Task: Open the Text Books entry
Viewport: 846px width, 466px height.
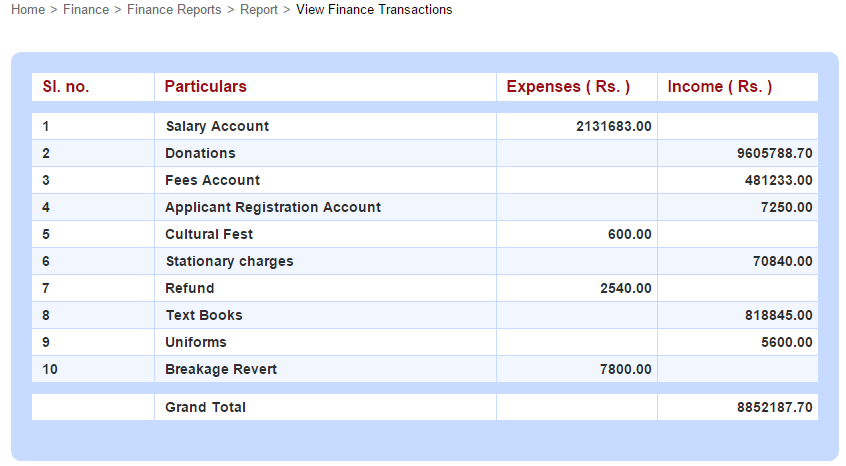Action: coord(204,315)
